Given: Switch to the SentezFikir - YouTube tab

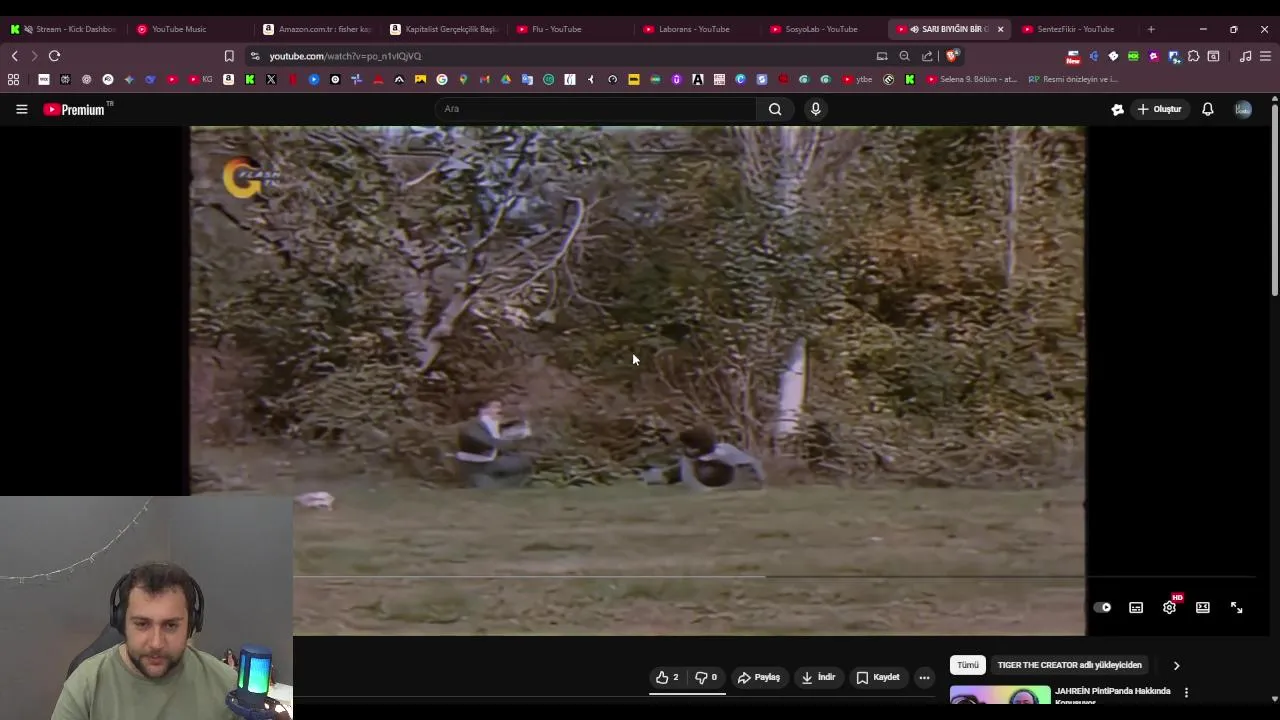Looking at the screenshot, I should coord(1075,29).
